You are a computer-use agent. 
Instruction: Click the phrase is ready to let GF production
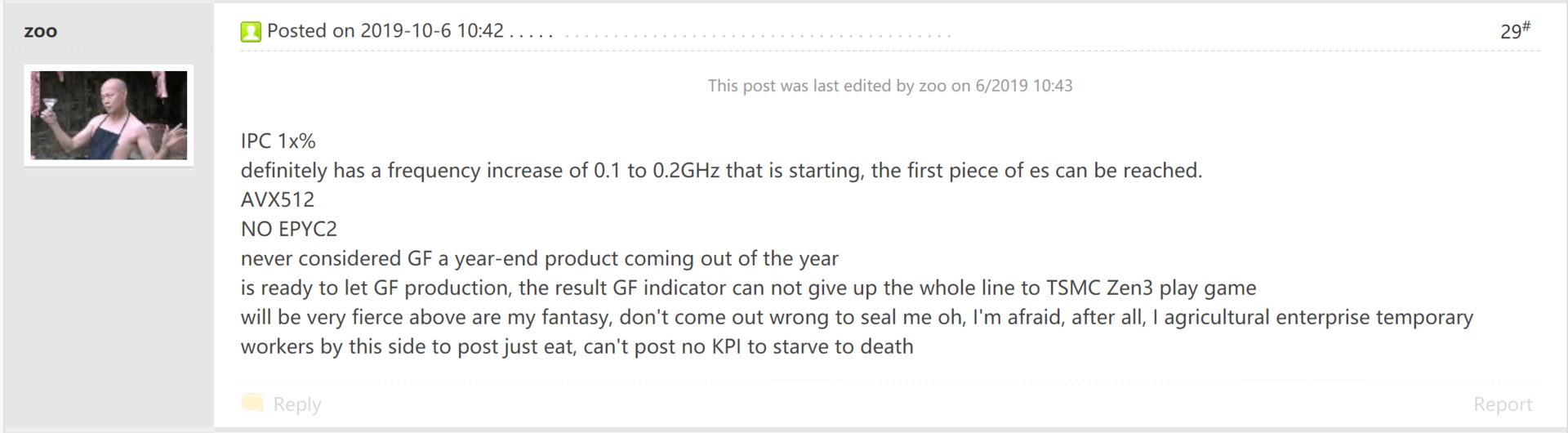click(375, 288)
